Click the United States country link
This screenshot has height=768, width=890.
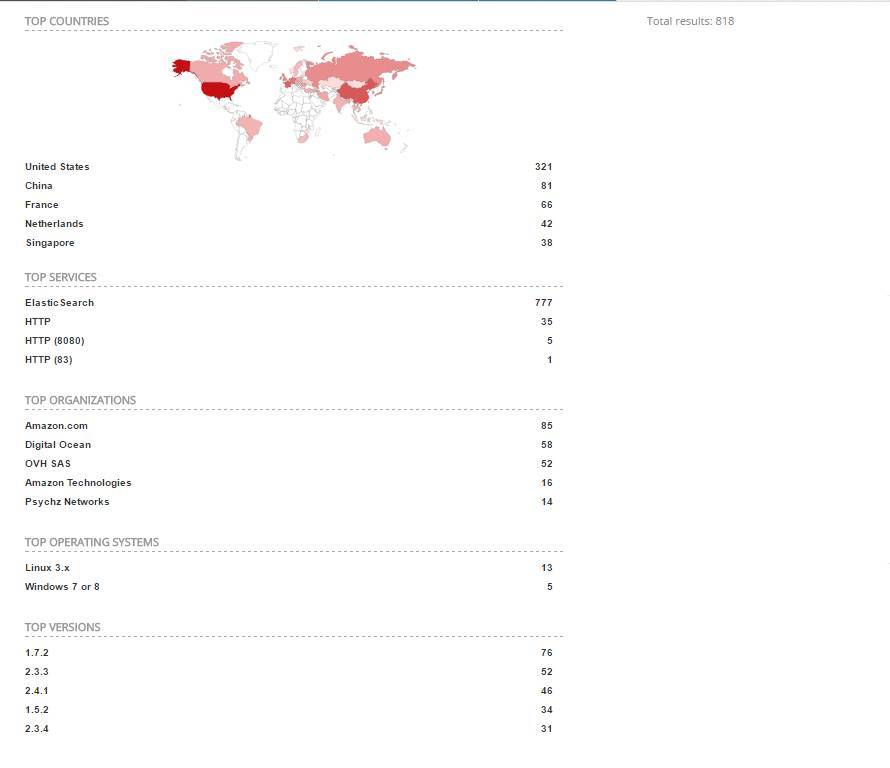pos(57,167)
